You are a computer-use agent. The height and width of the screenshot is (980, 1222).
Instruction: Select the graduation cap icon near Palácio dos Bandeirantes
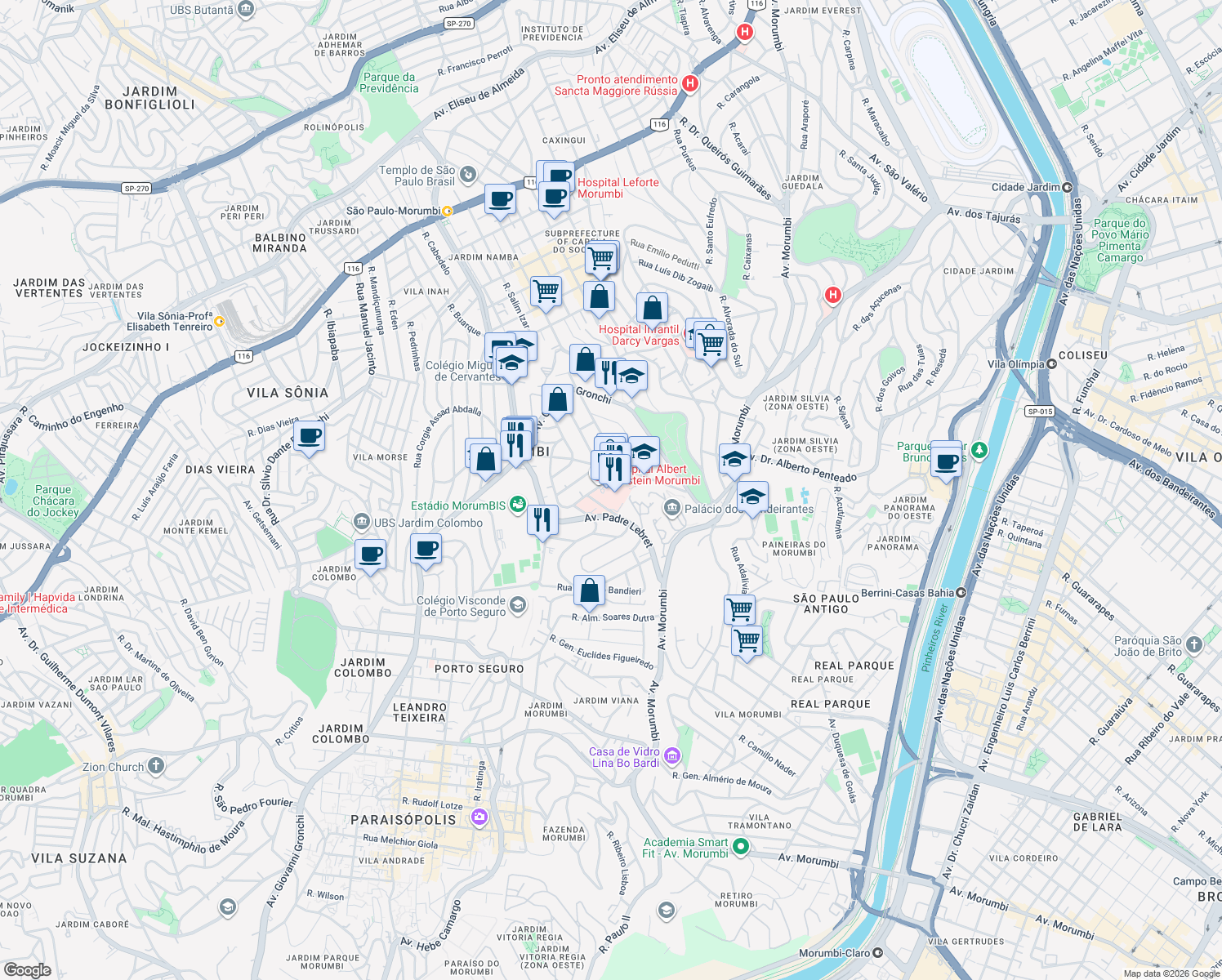[x=752, y=496]
